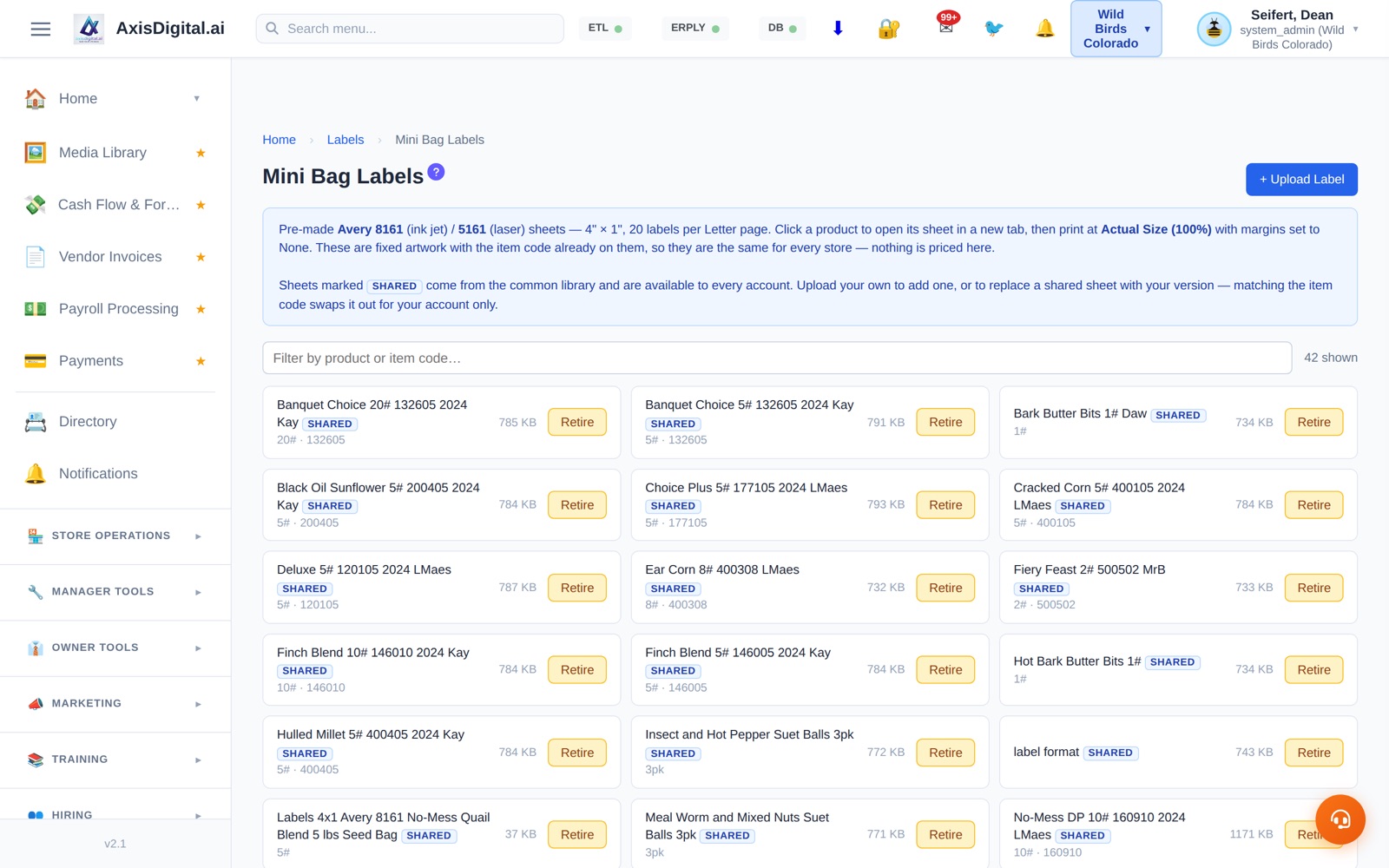Open the Insect and Hot Pepper Suet Balls sheet
Viewport: 1389px width, 868px height.
(x=749, y=734)
